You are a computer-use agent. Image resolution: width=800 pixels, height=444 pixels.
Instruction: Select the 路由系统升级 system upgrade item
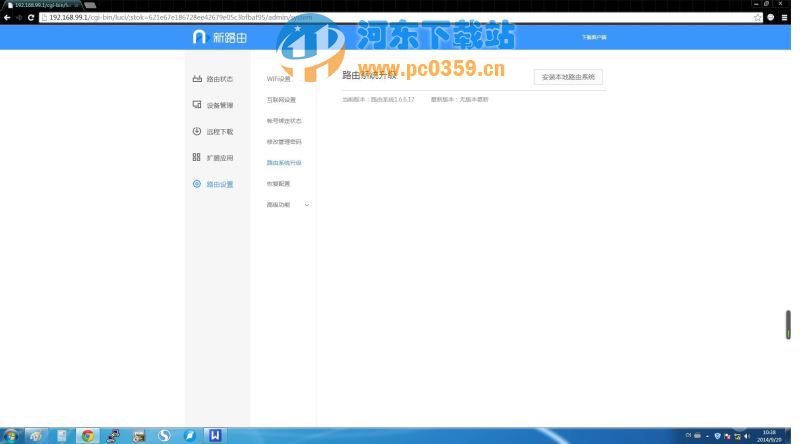coord(284,163)
